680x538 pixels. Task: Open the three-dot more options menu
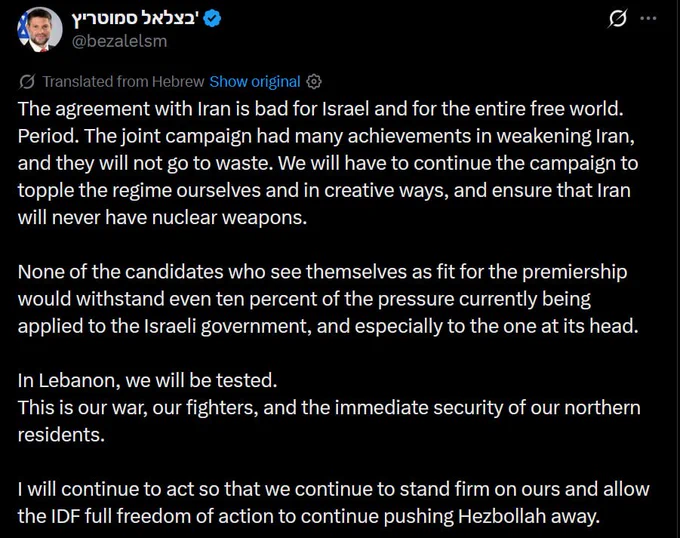648,18
